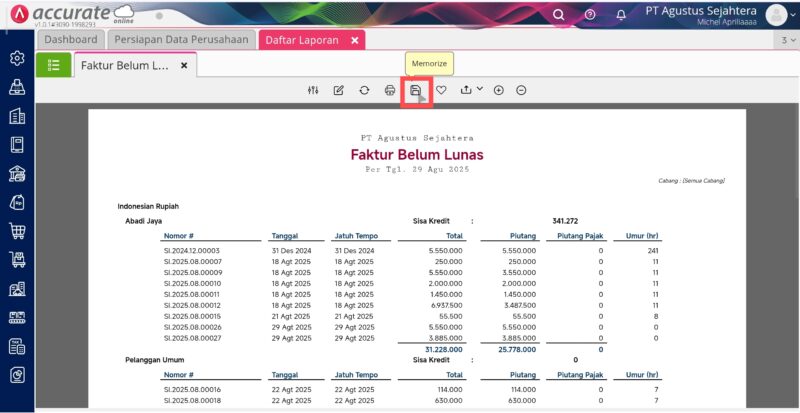This screenshot has width=800, height=413.
Task: Click the Indonesian Rupiah currency label
Action: click(148, 207)
